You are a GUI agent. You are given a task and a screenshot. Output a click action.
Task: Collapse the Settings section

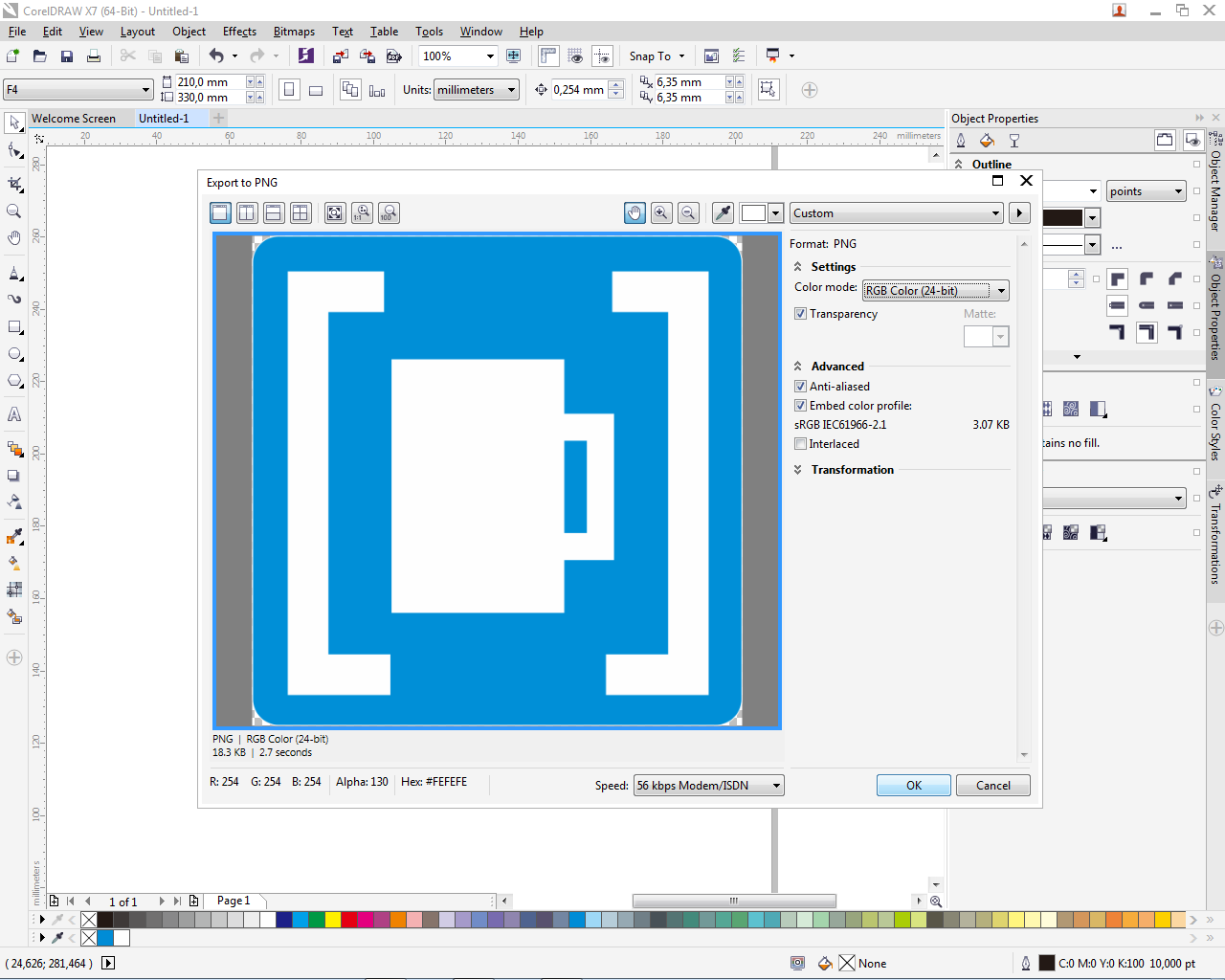[x=797, y=267]
